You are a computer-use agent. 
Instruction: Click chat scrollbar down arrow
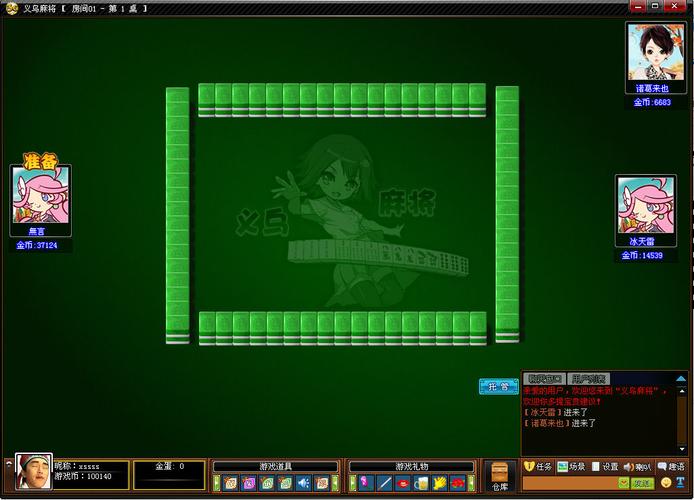click(x=682, y=449)
